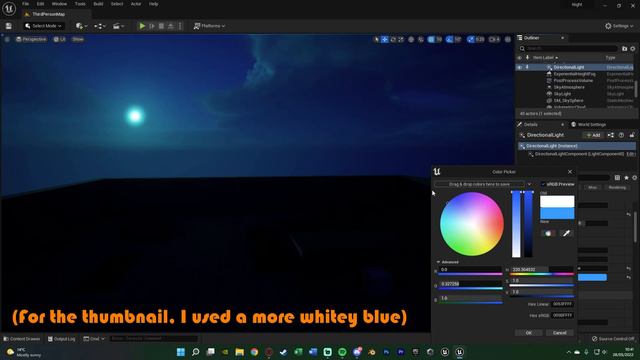Select ExponentialHeightFog in Outliner
The width and height of the screenshot is (640, 360).
pyautogui.click(x=574, y=74)
